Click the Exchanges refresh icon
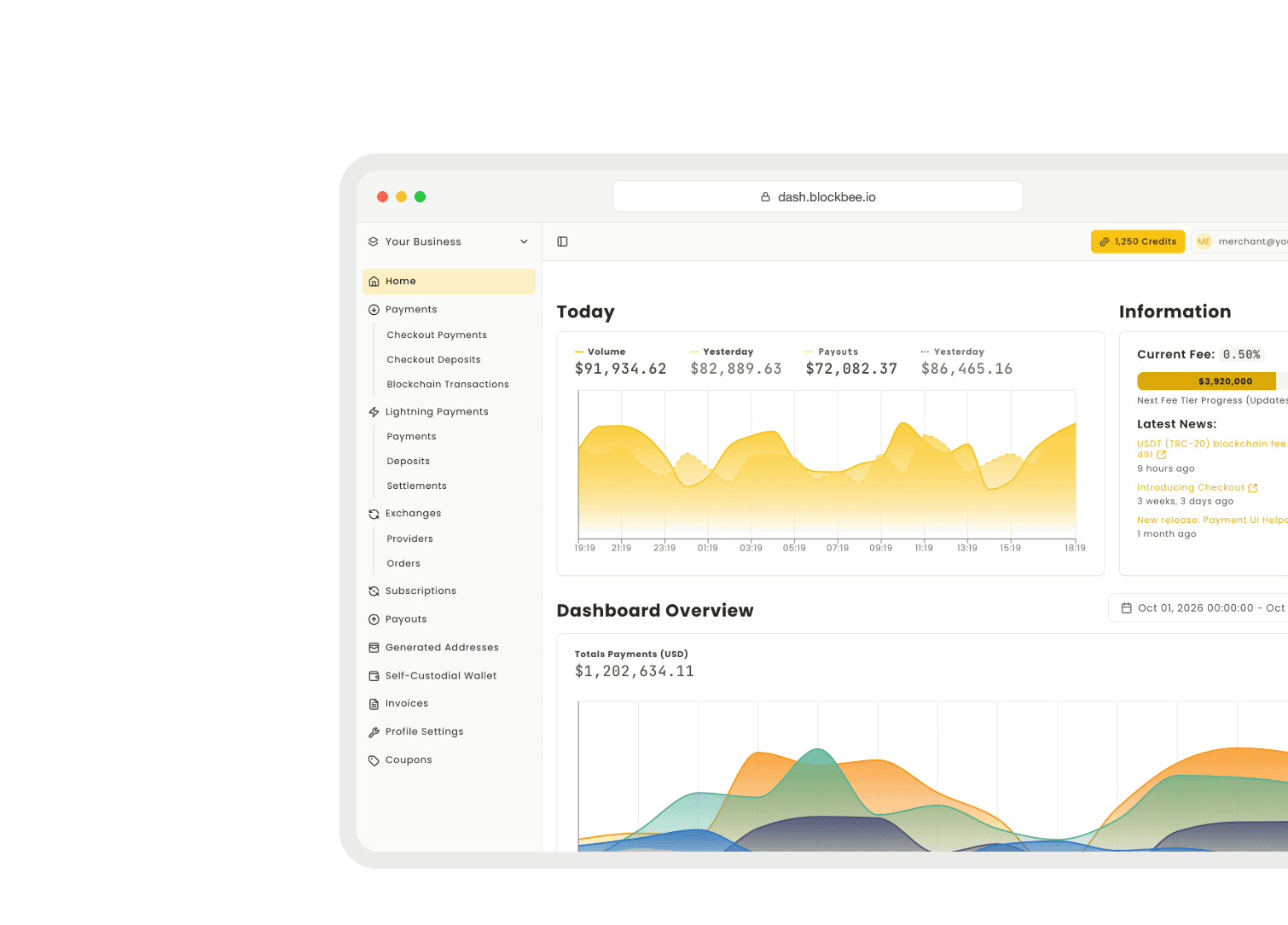Screen dimensions: 1288x925 [x=374, y=514]
